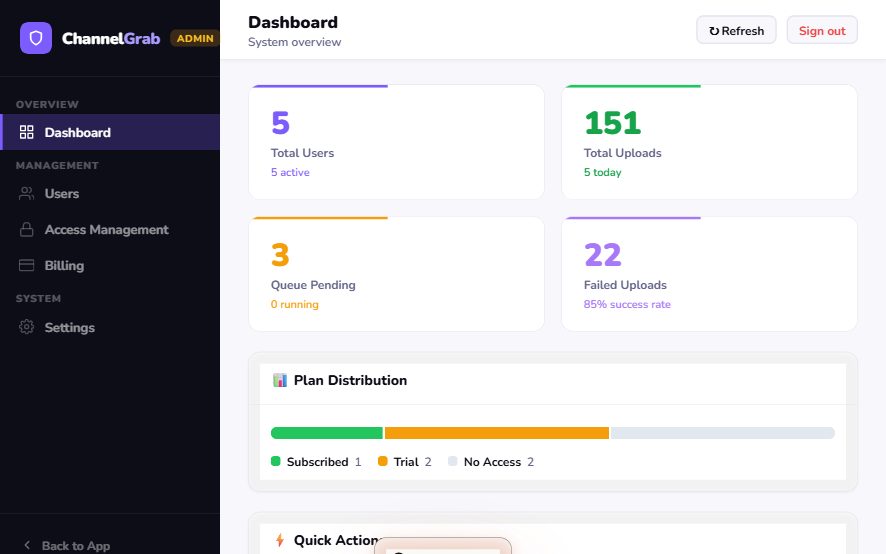Screen dimensions: 886x554
Task: Open the Dashboard menu item
Action: pos(110,132)
